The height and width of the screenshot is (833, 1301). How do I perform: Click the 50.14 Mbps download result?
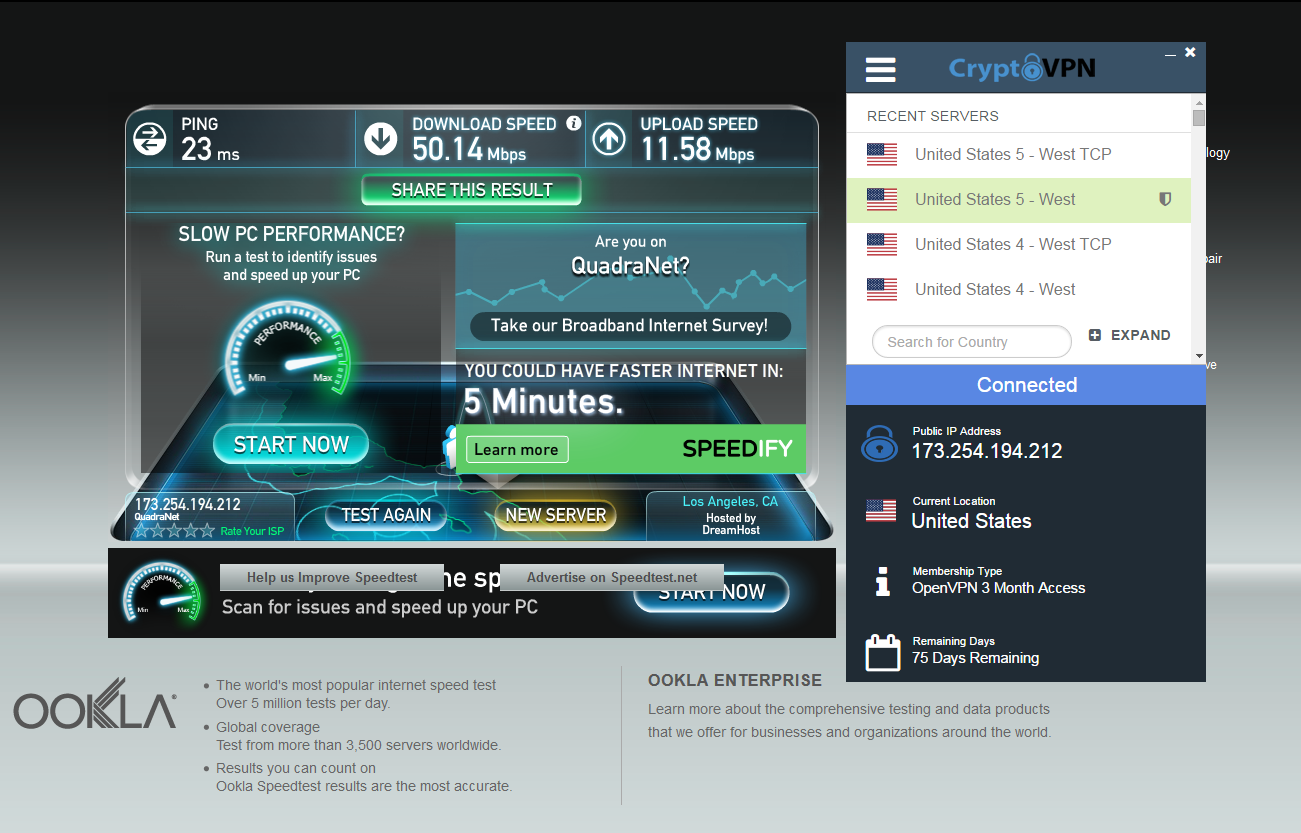tap(469, 151)
